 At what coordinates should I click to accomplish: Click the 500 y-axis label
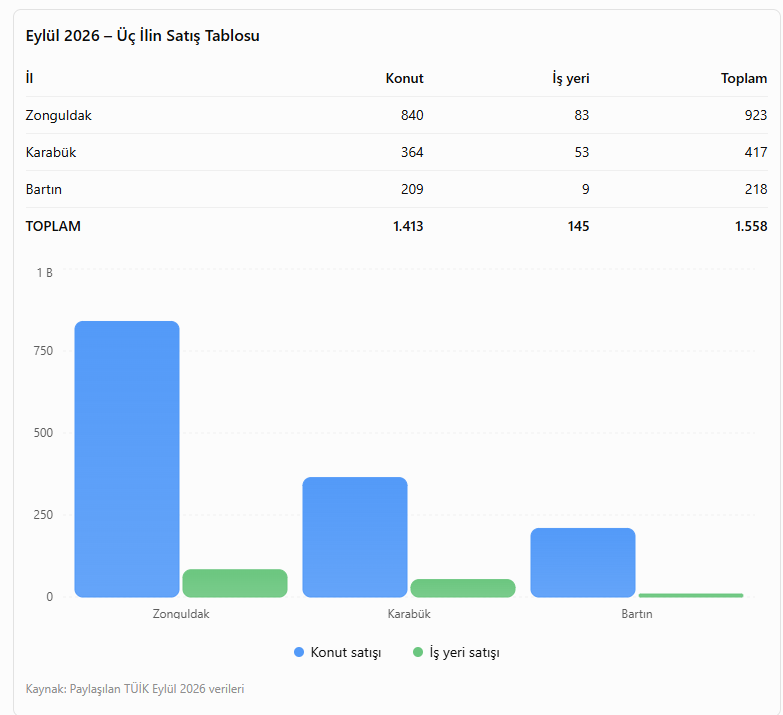click(x=43, y=433)
